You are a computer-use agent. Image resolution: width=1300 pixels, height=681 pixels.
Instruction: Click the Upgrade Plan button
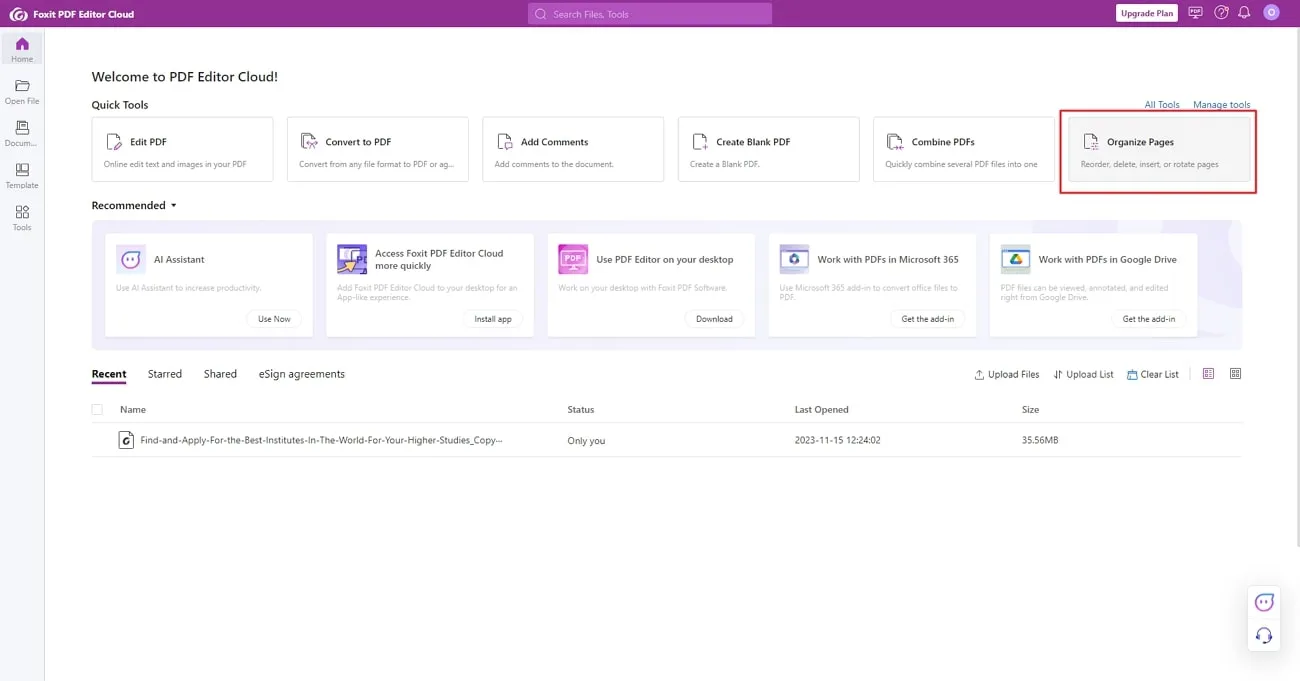pos(1147,13)
